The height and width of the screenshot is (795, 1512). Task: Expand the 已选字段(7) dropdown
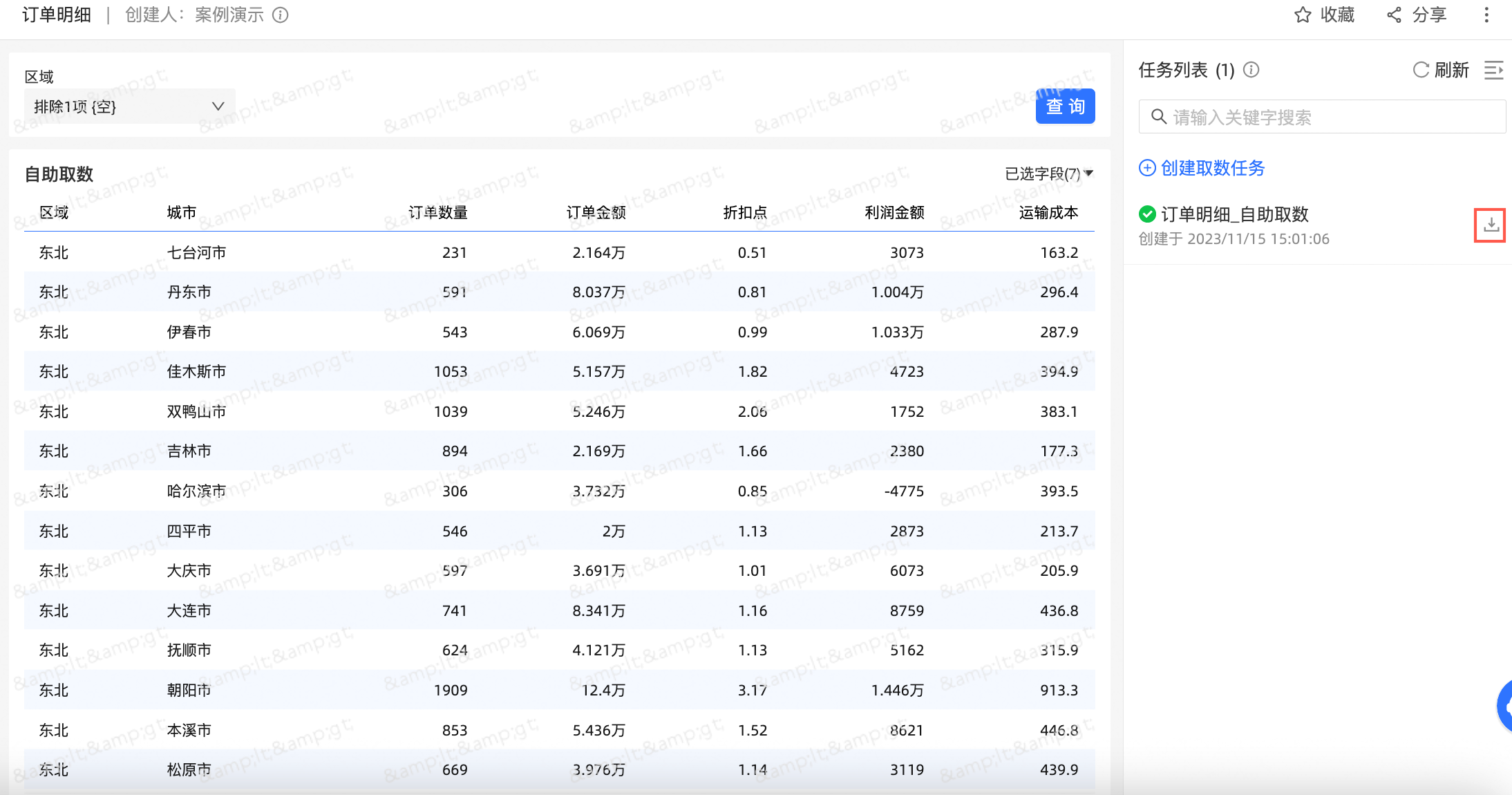[x=1048, y=174]
